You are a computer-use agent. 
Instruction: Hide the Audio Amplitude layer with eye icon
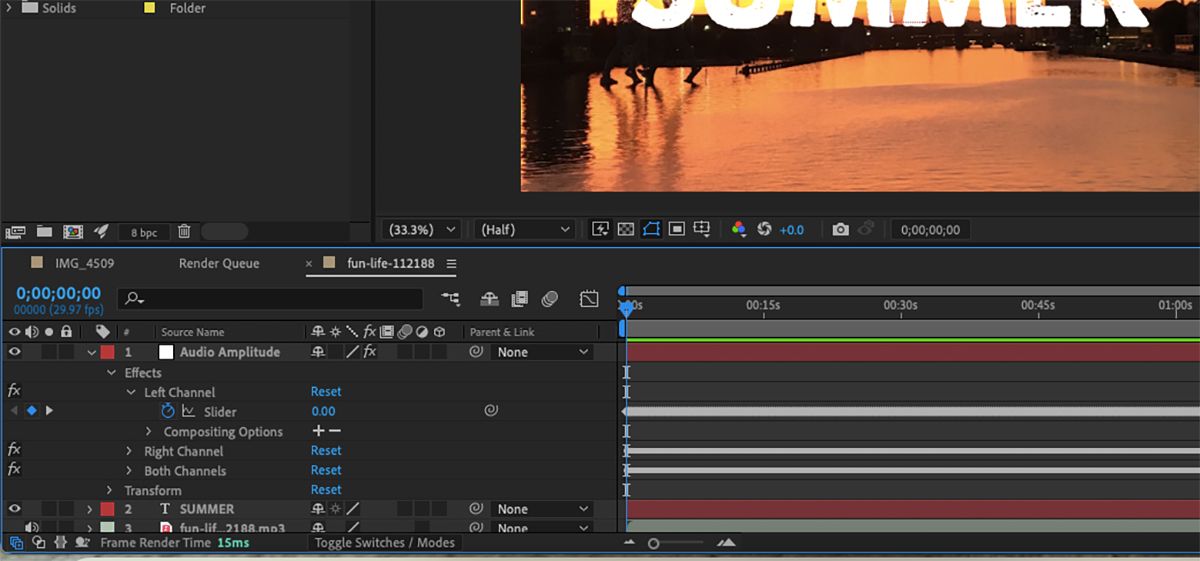point(14,352)
